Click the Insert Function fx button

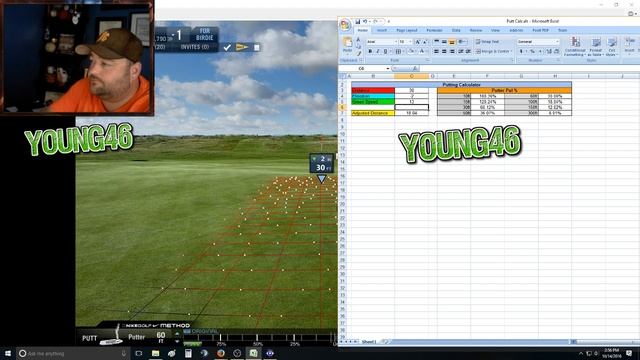[415, 69]
